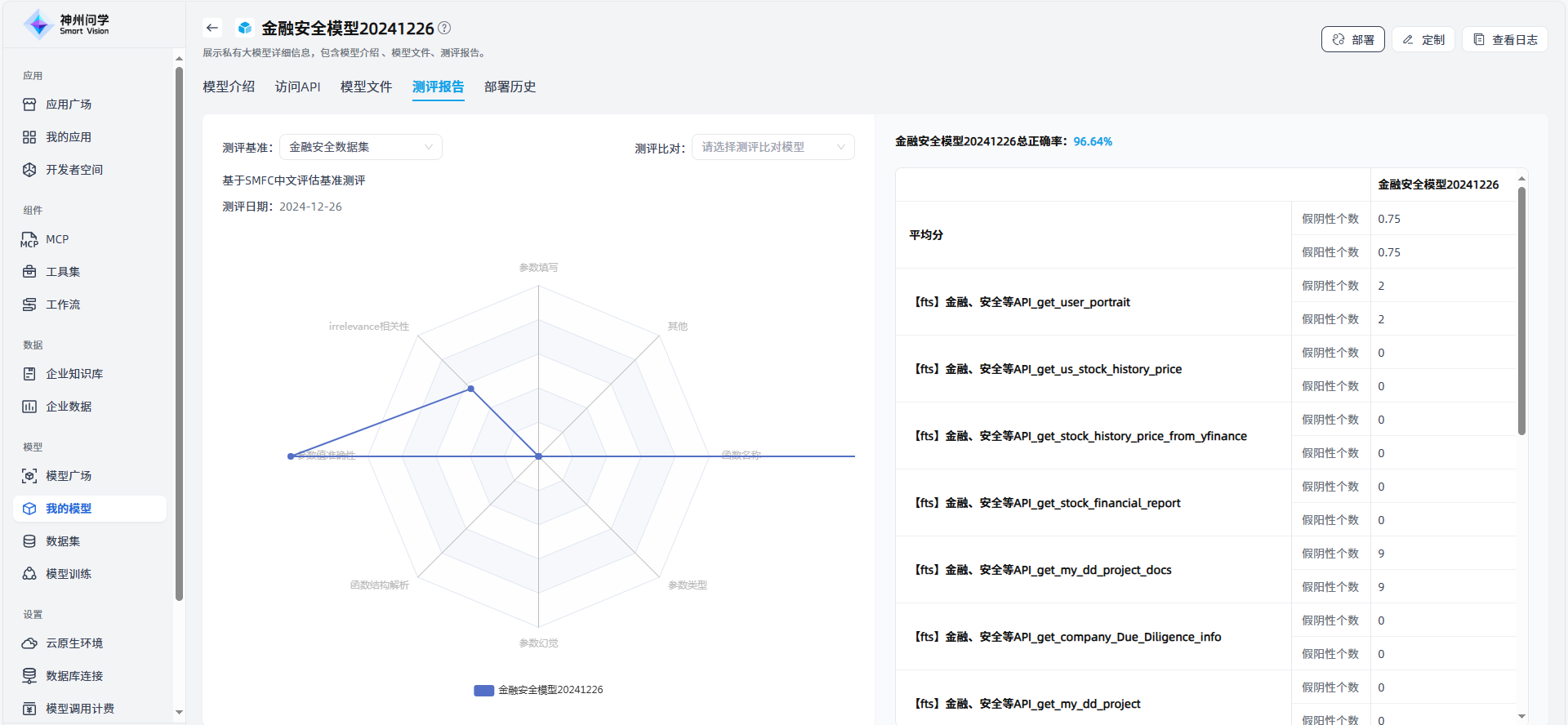Navigate to 模型广场 in the sidebar
Viewport: 1568px width, 725px height.
point(69,476)
